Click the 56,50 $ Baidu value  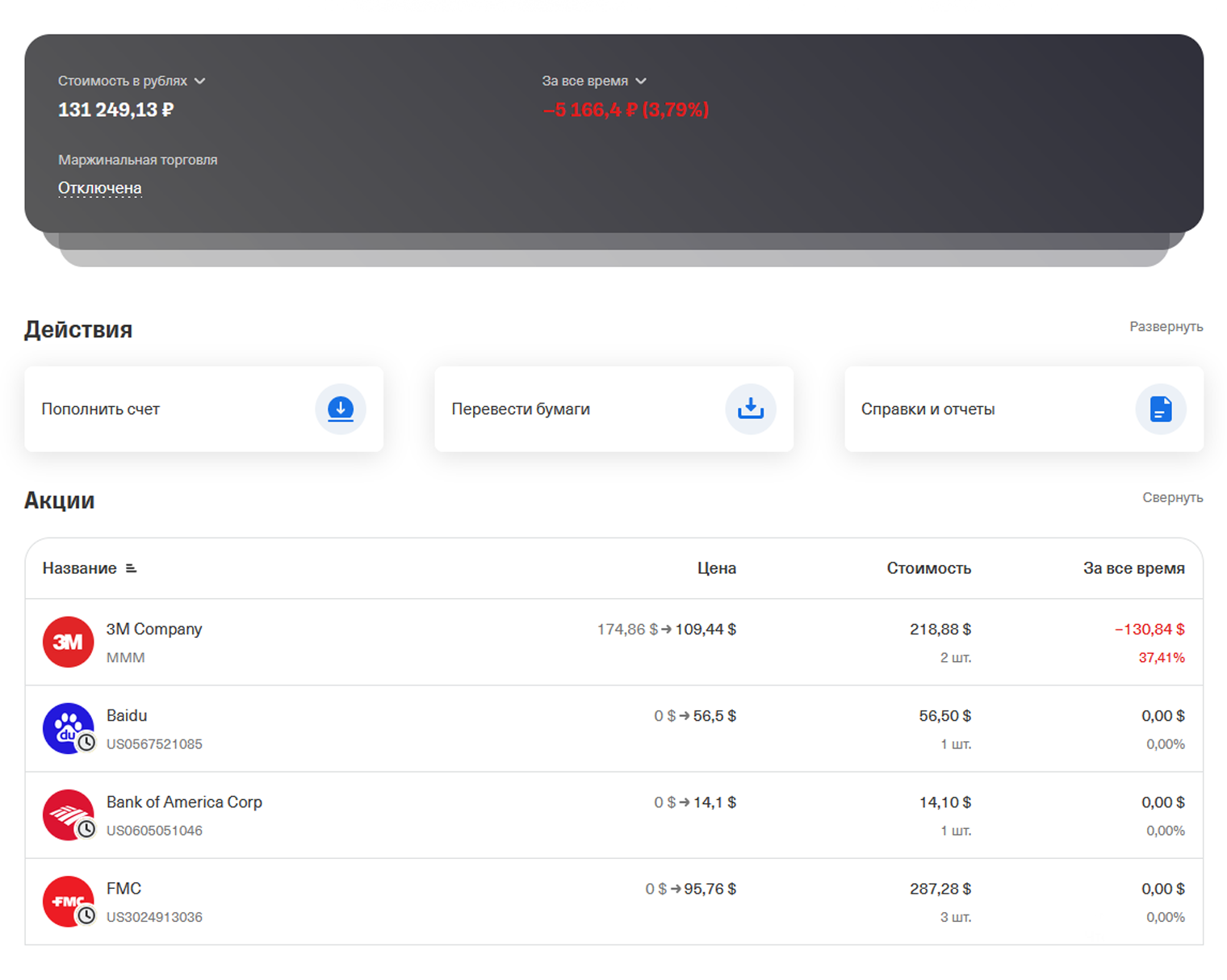pyautogui.click(x=944, y=715)
